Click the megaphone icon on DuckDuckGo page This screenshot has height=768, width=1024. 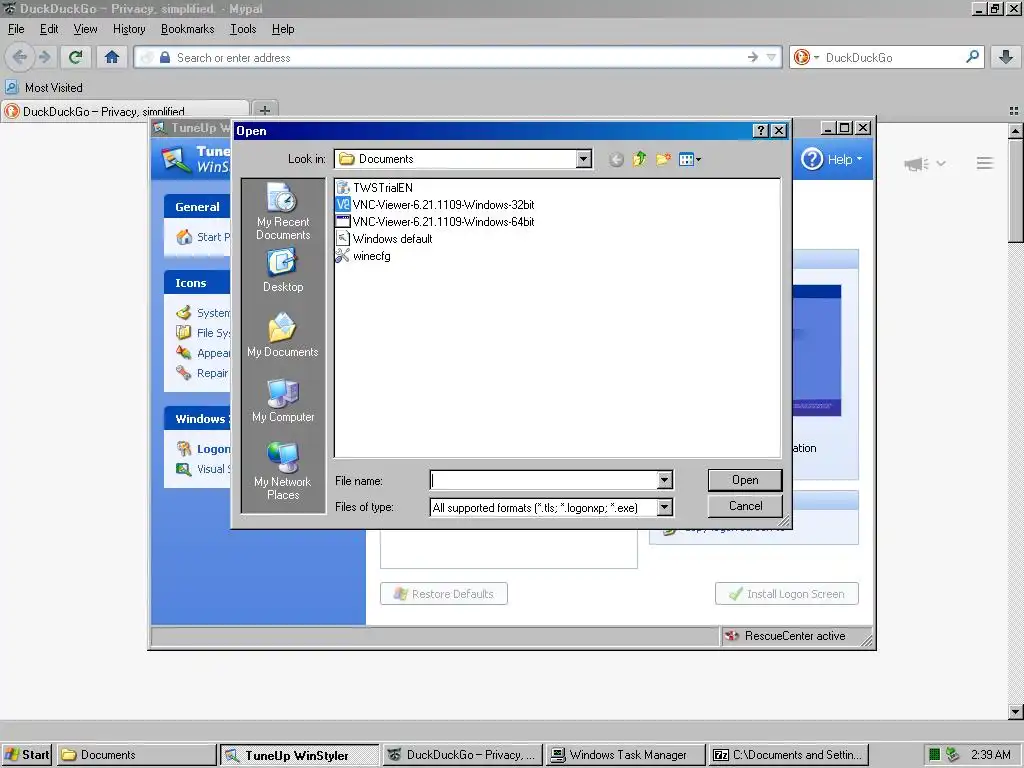pyautogui.click(x=916, y=163)
